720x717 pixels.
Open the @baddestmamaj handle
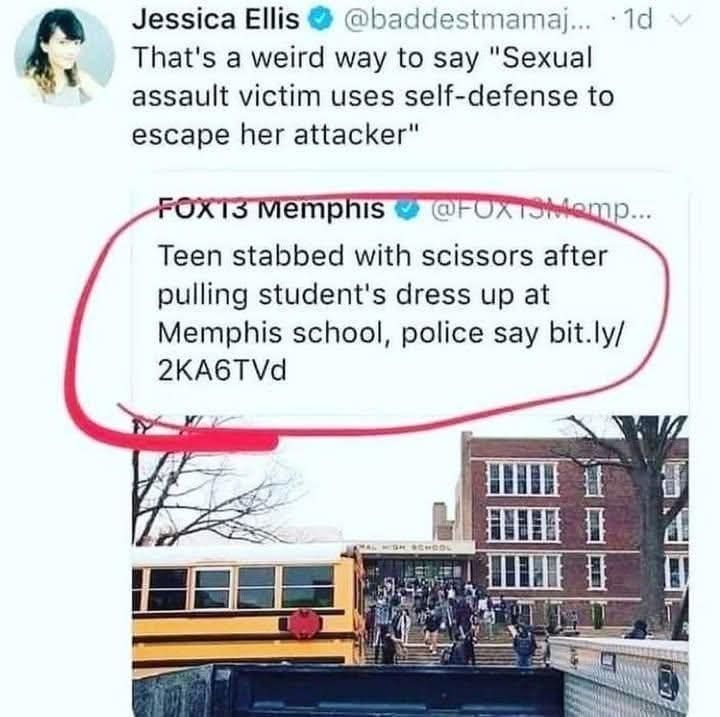tap(468, 19)
